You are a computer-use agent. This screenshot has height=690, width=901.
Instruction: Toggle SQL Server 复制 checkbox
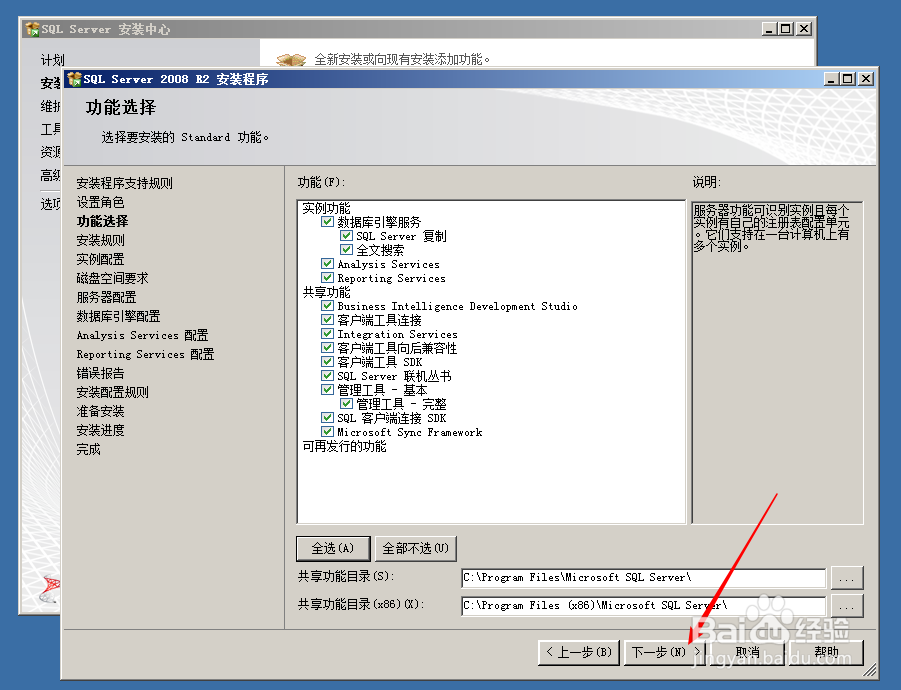[x=346, y=236]
